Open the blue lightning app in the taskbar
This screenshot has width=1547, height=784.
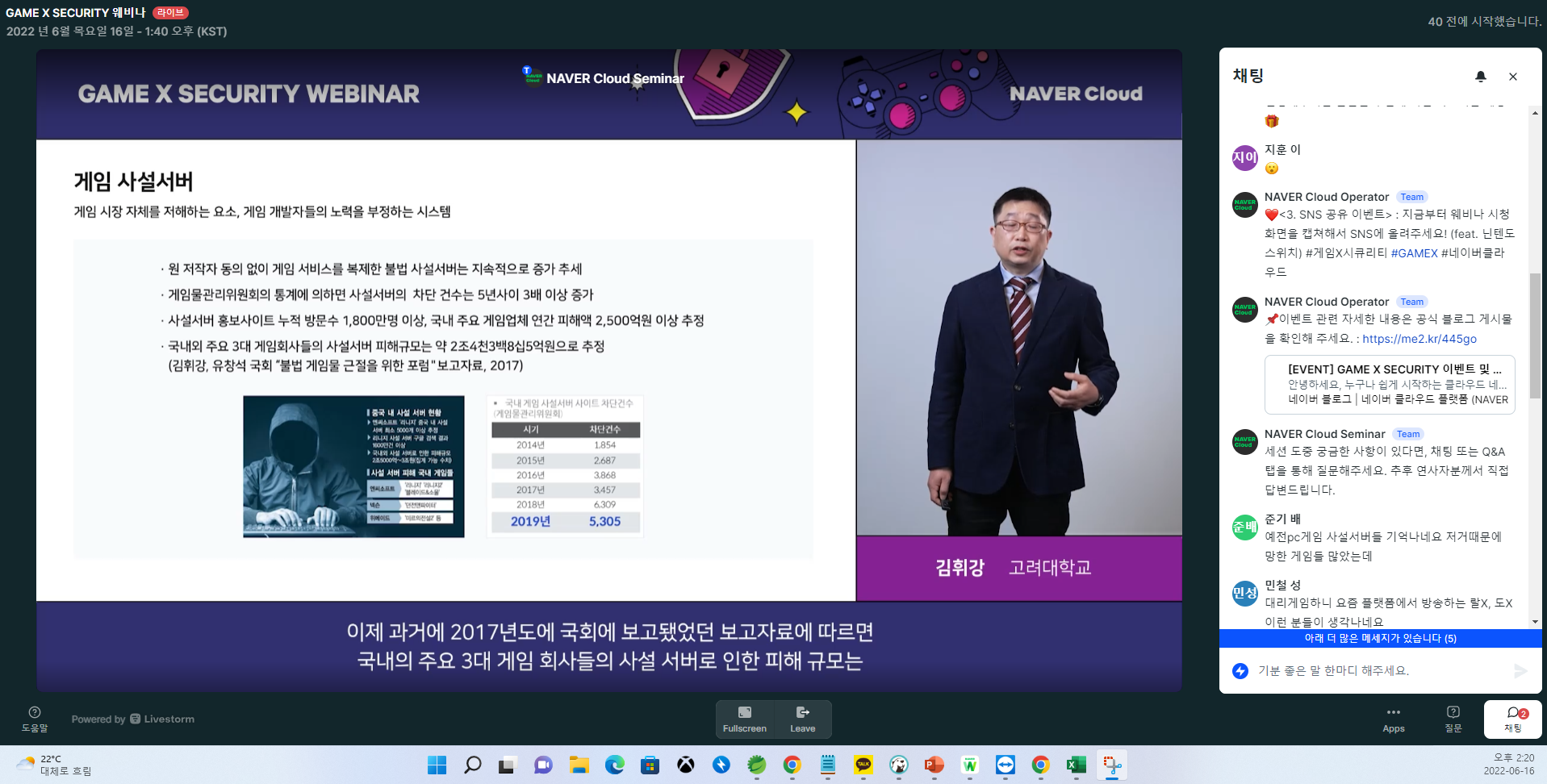[721, 765]
